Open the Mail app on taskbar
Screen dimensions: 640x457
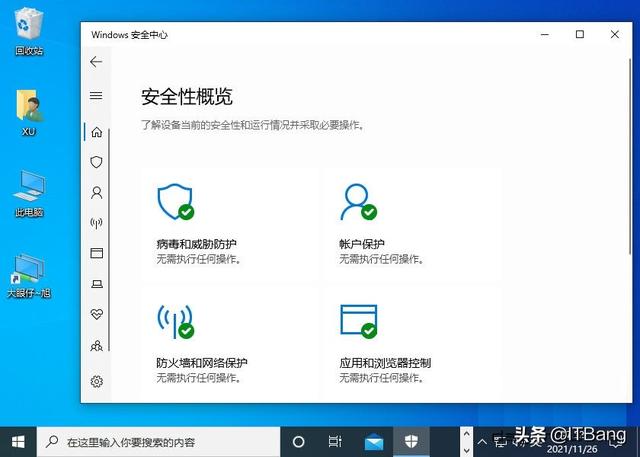click(x=373, y=442)
